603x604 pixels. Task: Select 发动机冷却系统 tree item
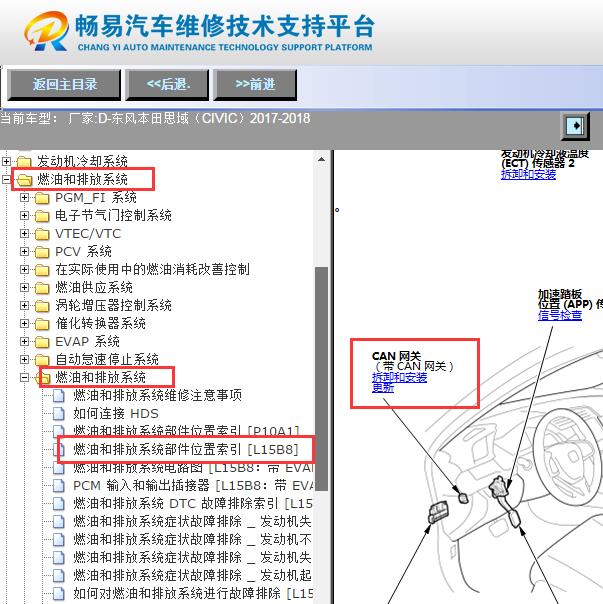82,161
